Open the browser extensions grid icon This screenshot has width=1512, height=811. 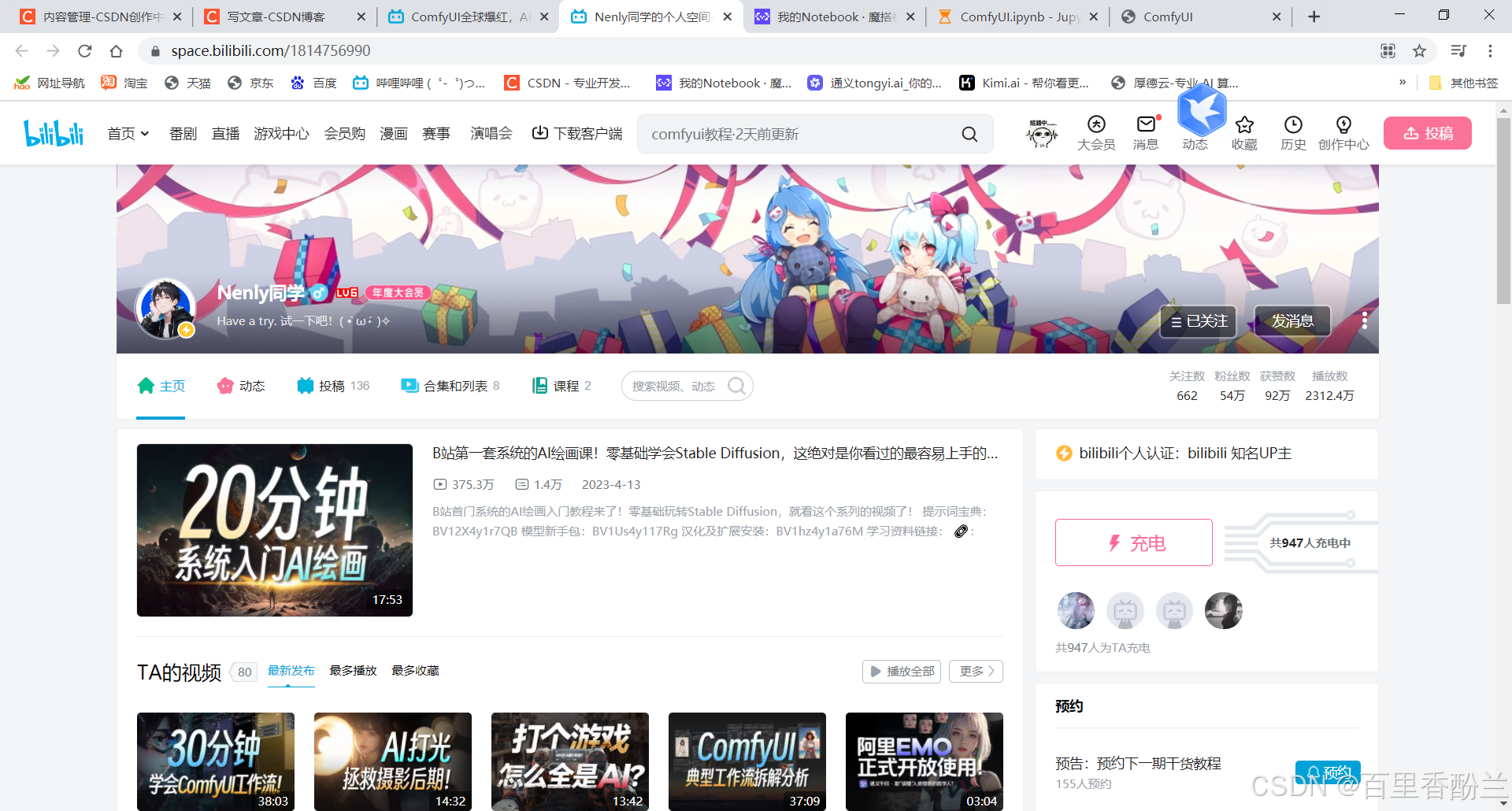pyautogui.click(x=1388, y=51)
